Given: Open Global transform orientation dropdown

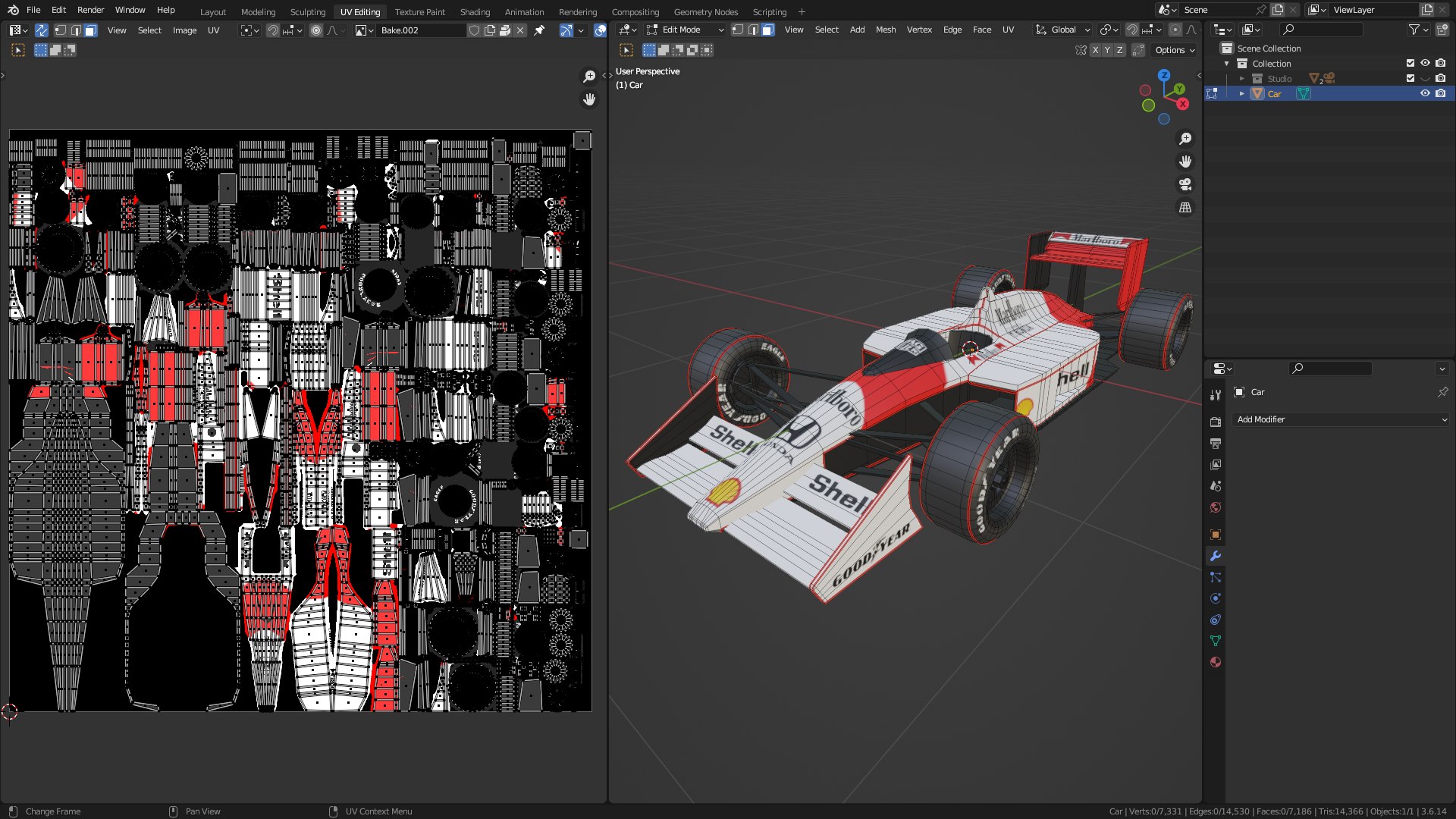Looking at the screenshot, I should pos(1063,30).
